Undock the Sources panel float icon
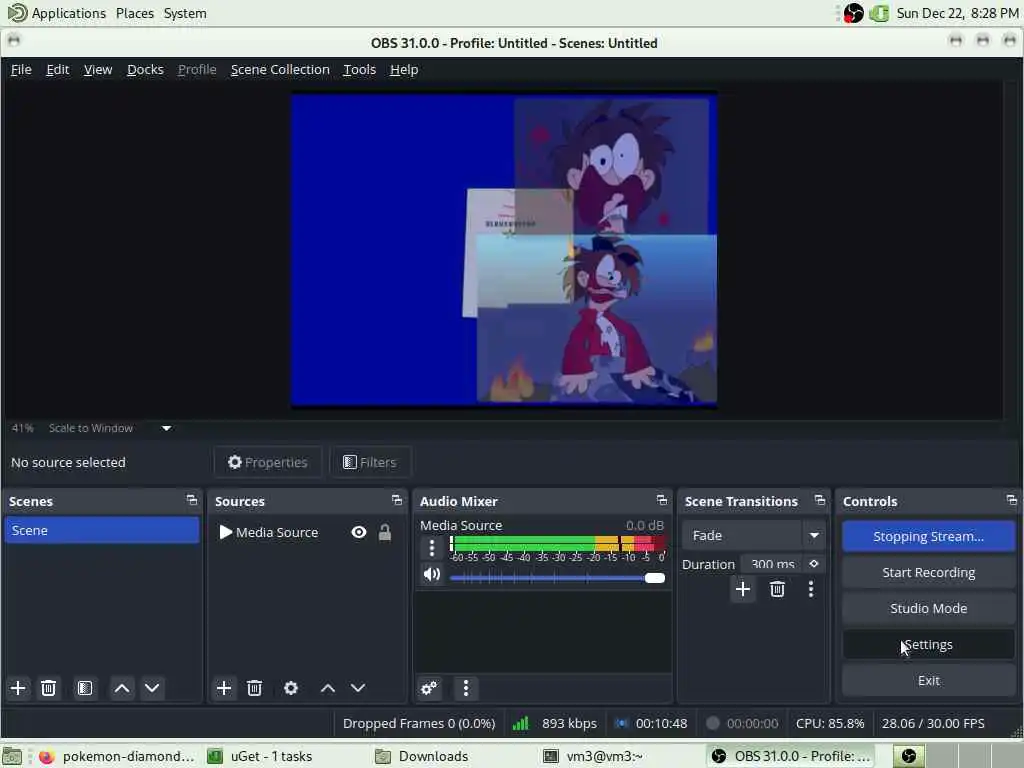This screenshot has height=768, width=1024. click(x=396, y=500)
